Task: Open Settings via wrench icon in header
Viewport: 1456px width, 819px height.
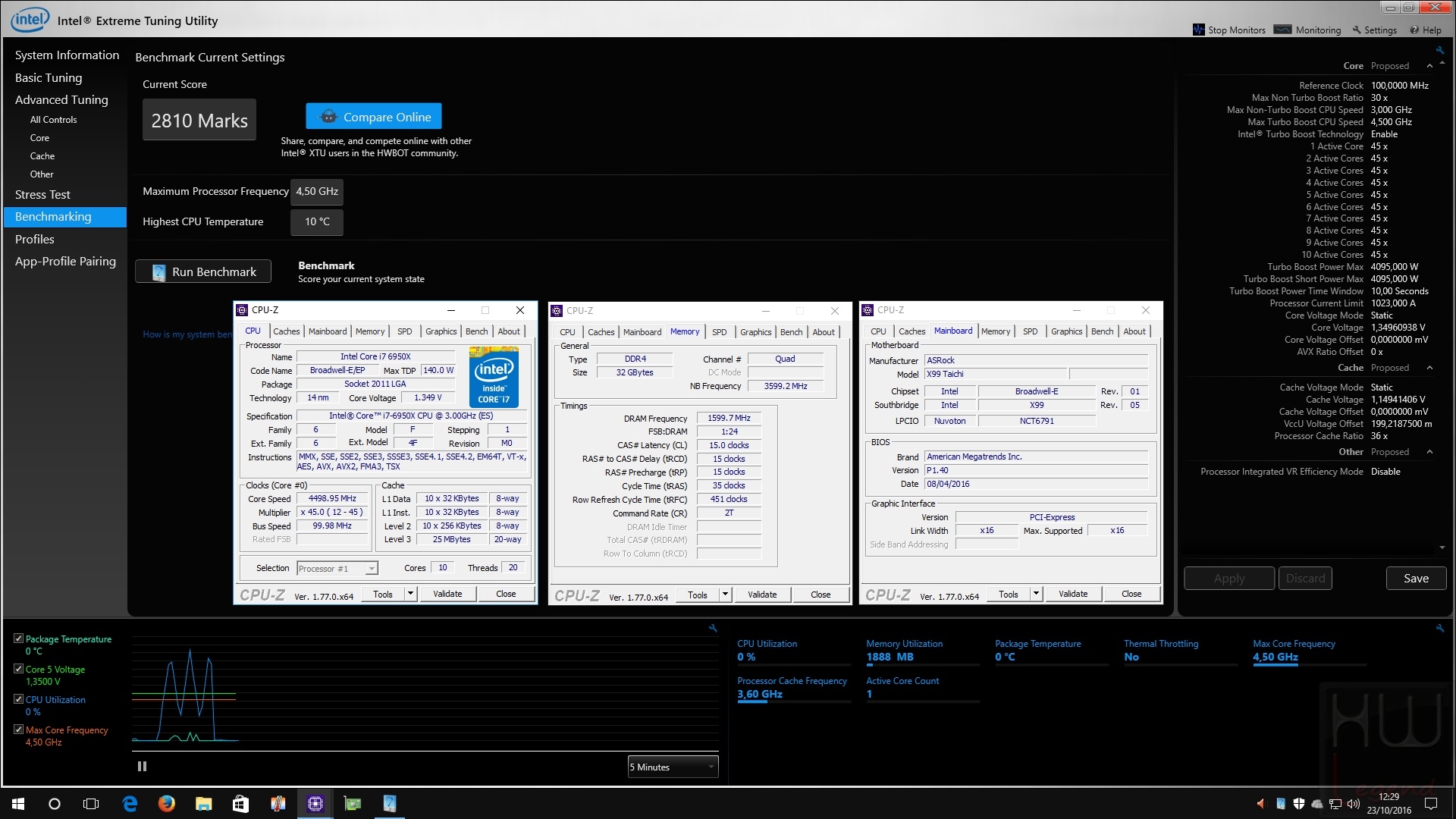Action: click(x=1357, y=30)
